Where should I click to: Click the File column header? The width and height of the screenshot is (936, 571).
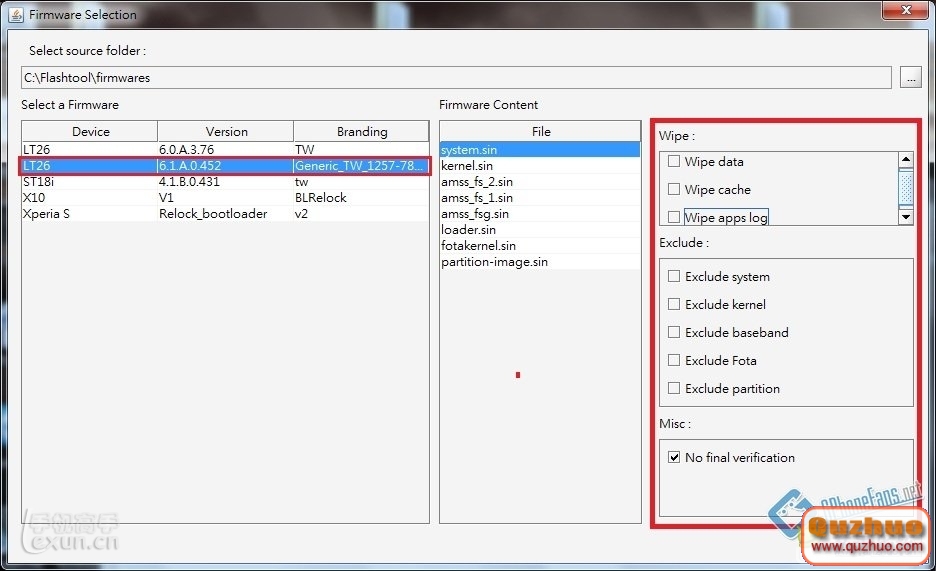tap(541, 131)
